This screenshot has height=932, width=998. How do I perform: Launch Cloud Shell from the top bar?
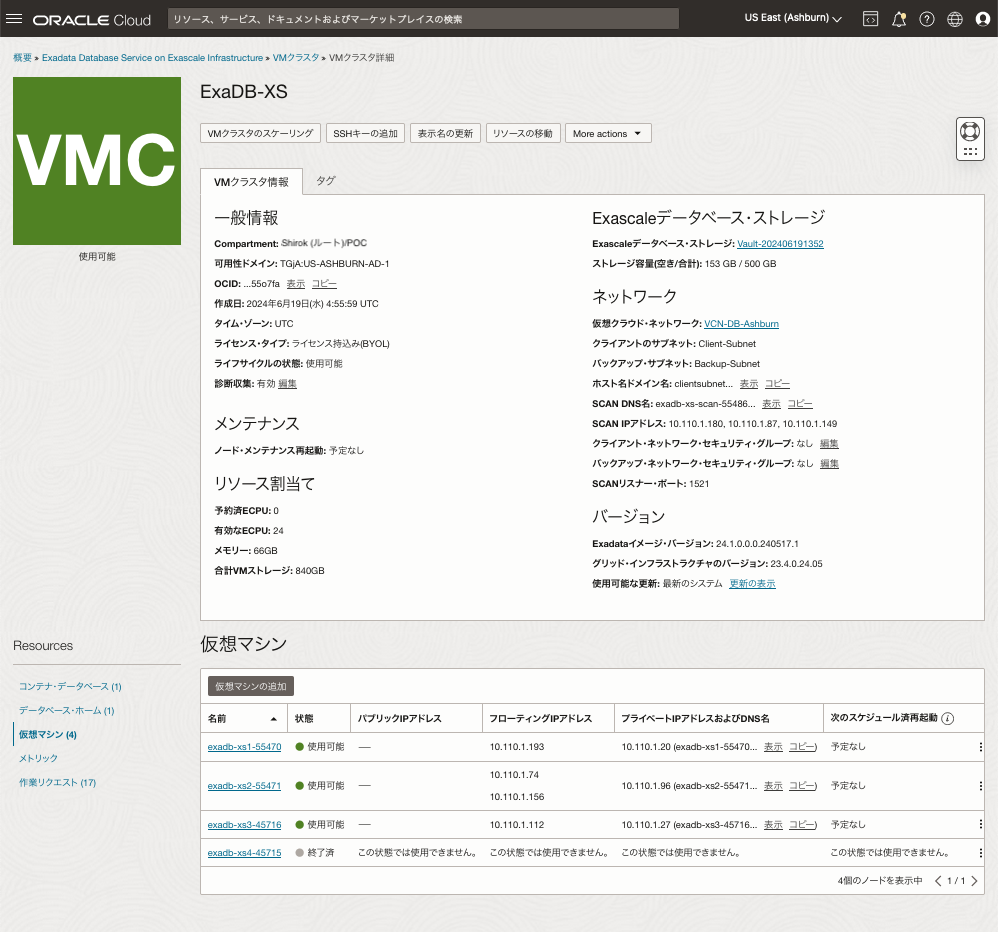[869, 18]
